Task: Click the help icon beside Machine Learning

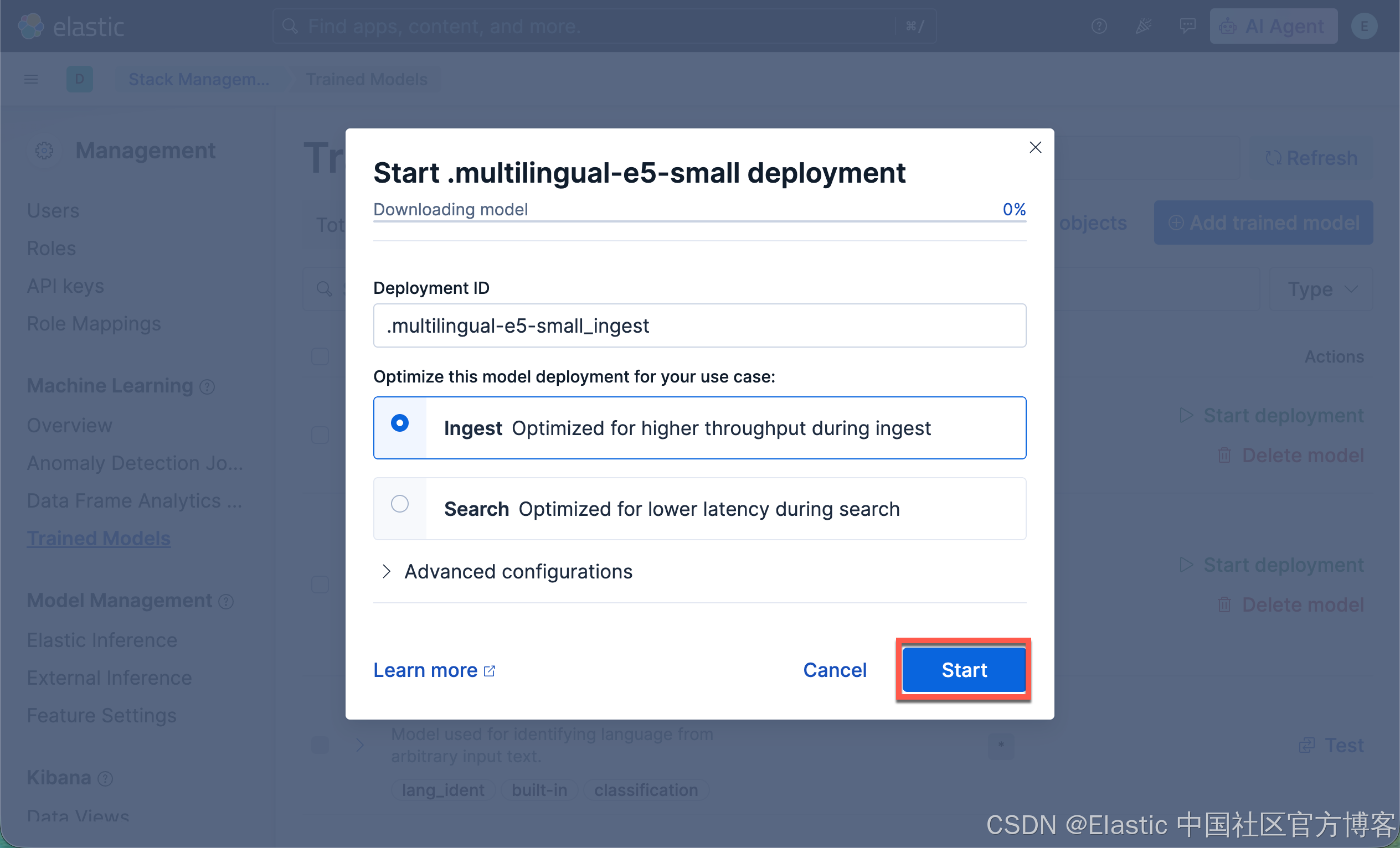Action: [207, 387]
